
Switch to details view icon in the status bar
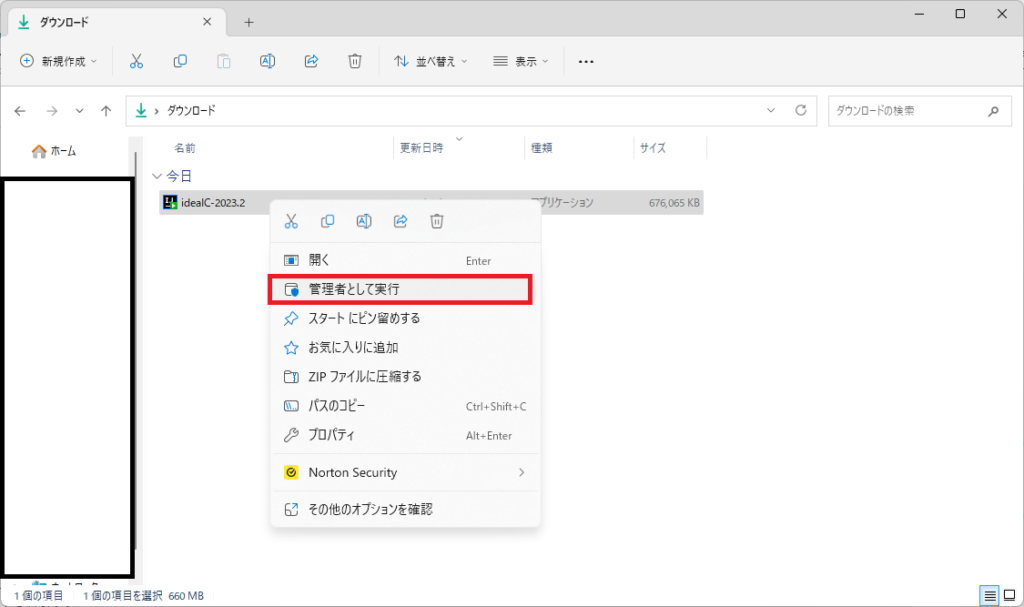point(990,595)
